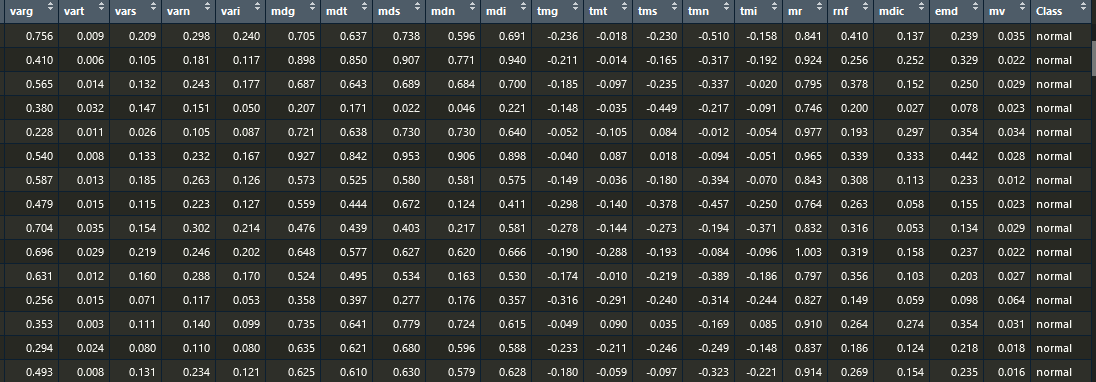The height and width of the screenshot is (382, 1096).
Task: Click the sort arrows on vart header
Action: pyautogui.click(x=101, y=6)
